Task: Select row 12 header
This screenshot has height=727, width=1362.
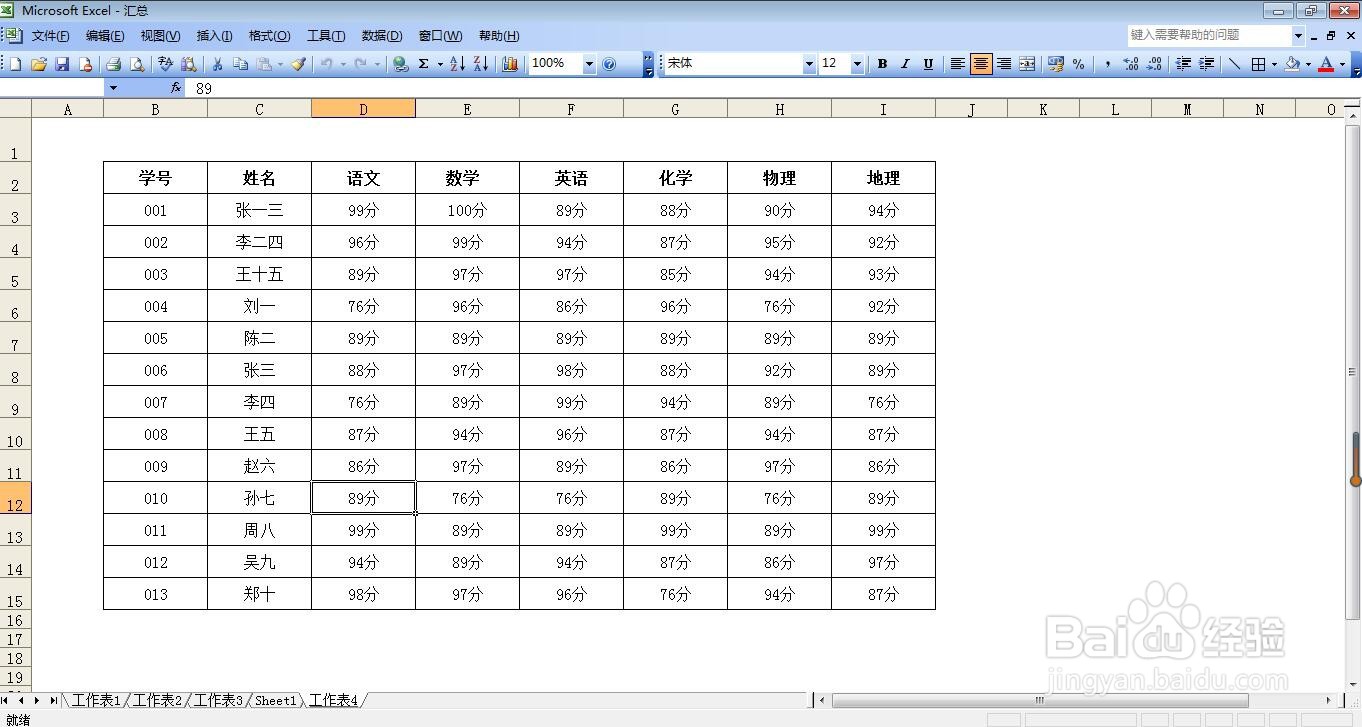Action: coord(15,498)
